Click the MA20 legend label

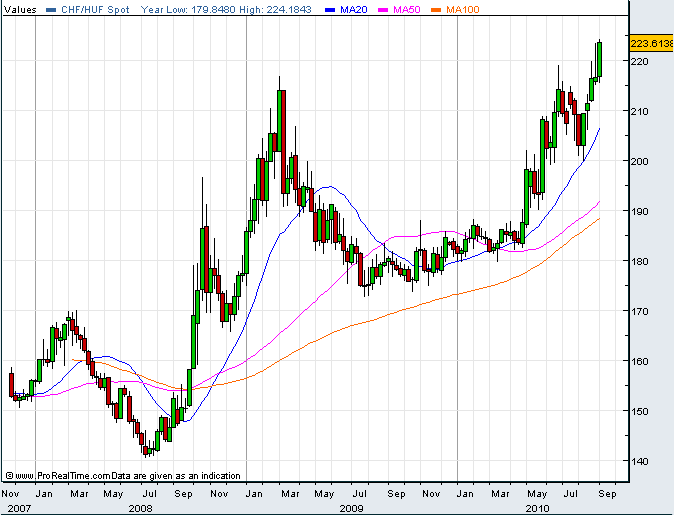tap(353, 9)
